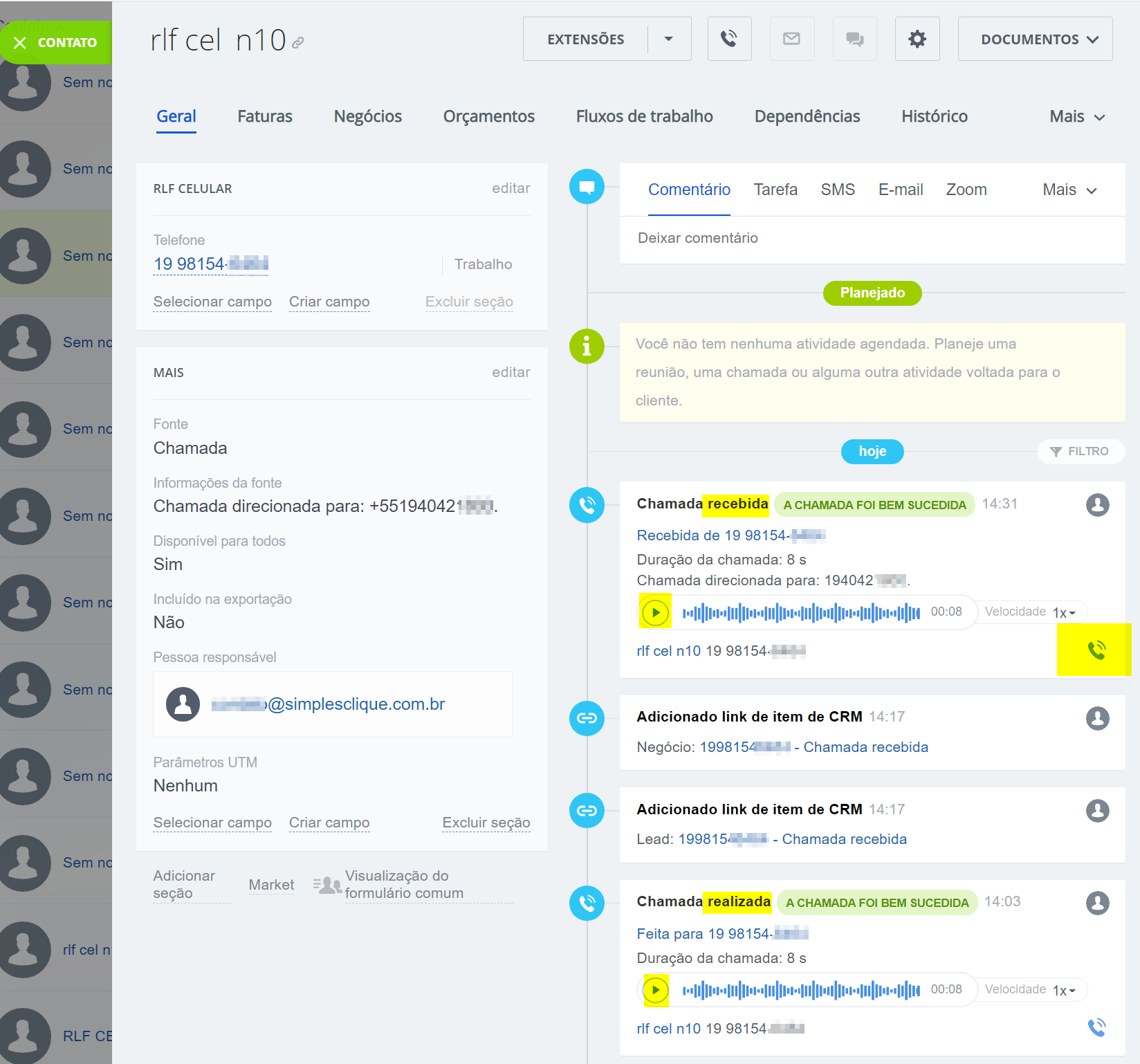Viewport: 1140px width, 1064px height.
Task: Play the received call recording
Action: tap(655, 612)
